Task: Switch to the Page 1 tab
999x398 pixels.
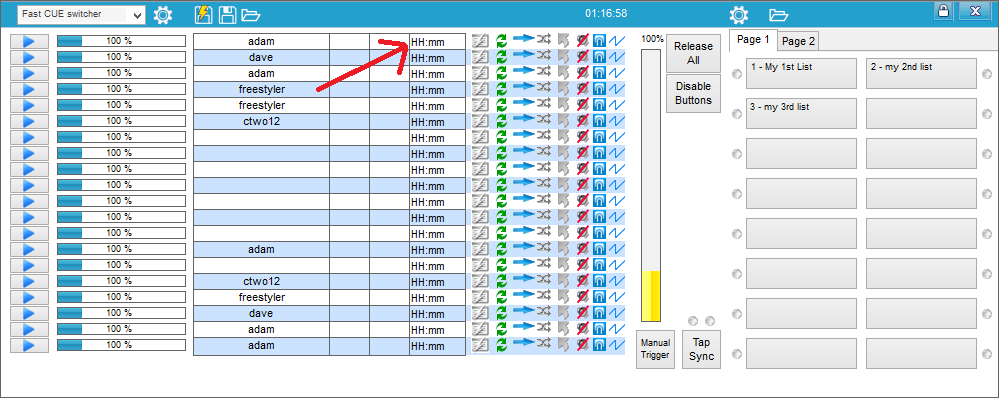Action: pyautogui.click(x=753, y=39)
